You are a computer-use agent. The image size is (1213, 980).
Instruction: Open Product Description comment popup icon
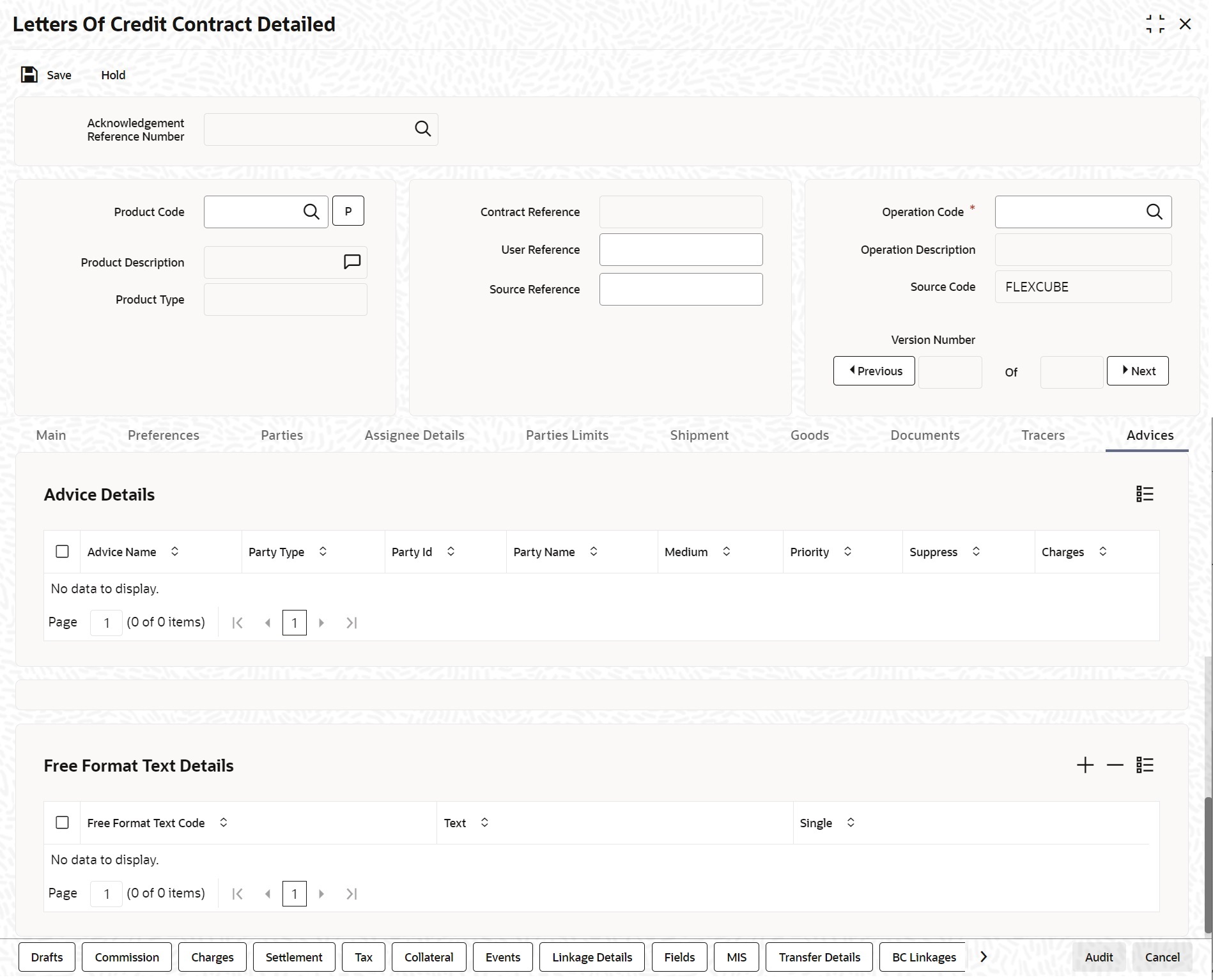point(352,262)
